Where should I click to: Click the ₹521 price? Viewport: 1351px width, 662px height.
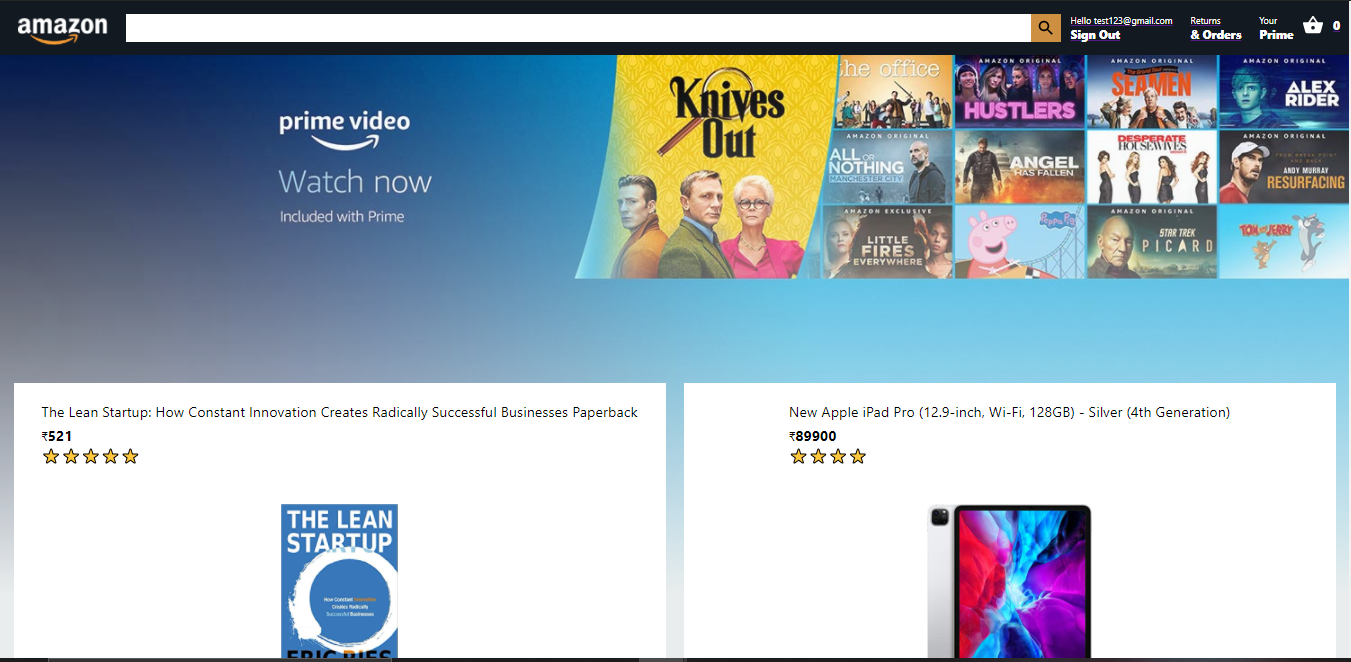click(57, 436)
